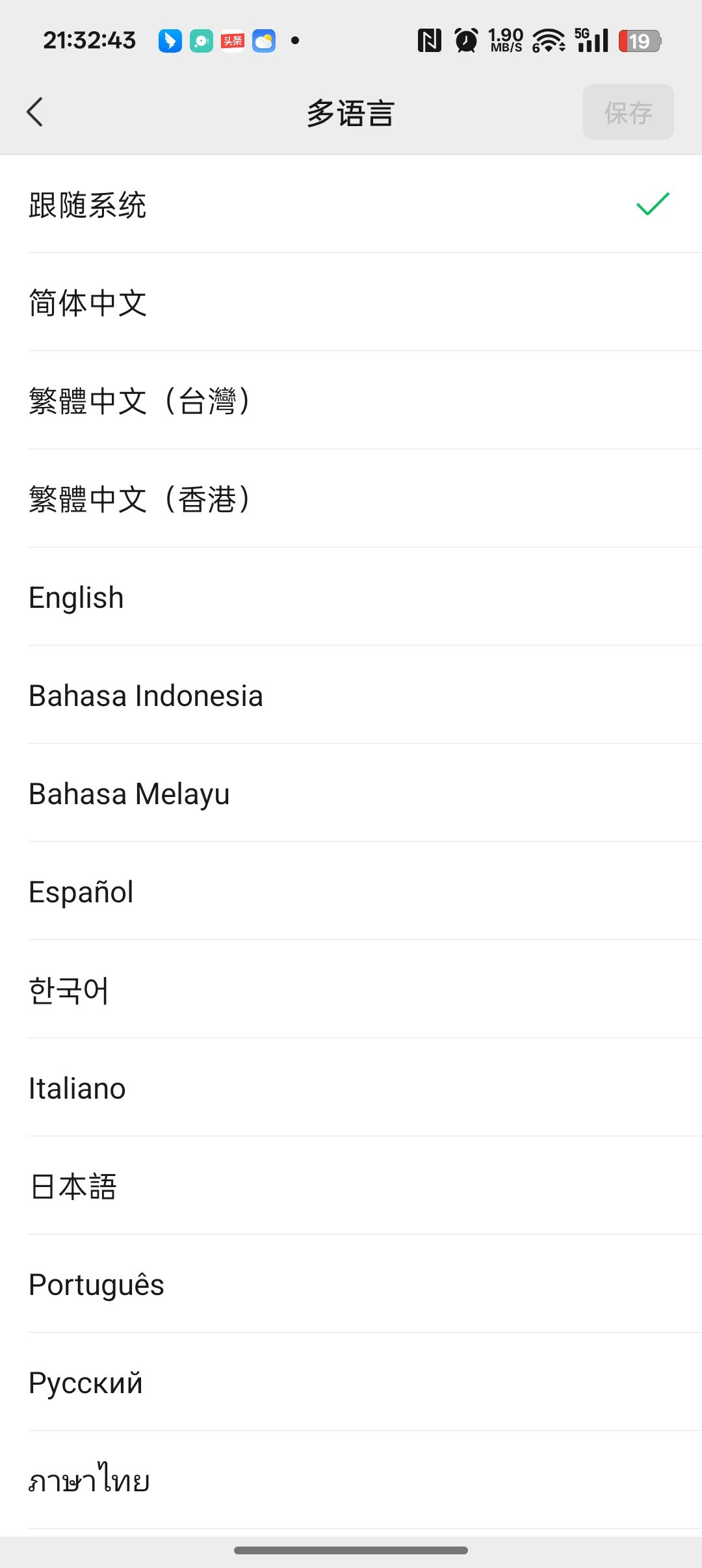Pick Bahasa Indonesia from the list

point(146,696)
